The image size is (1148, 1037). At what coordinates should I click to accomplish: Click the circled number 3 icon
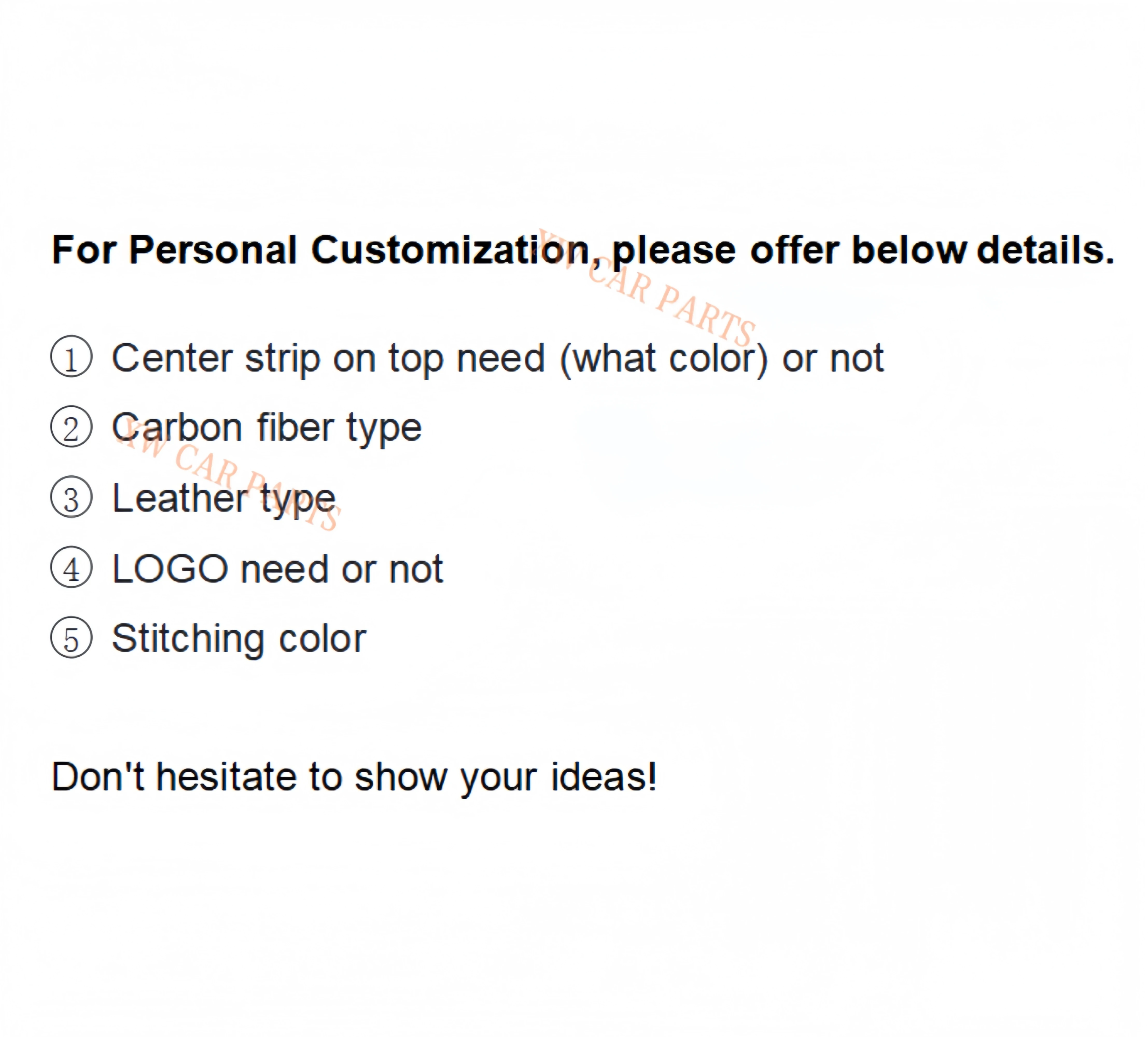[x=71, y=497]
